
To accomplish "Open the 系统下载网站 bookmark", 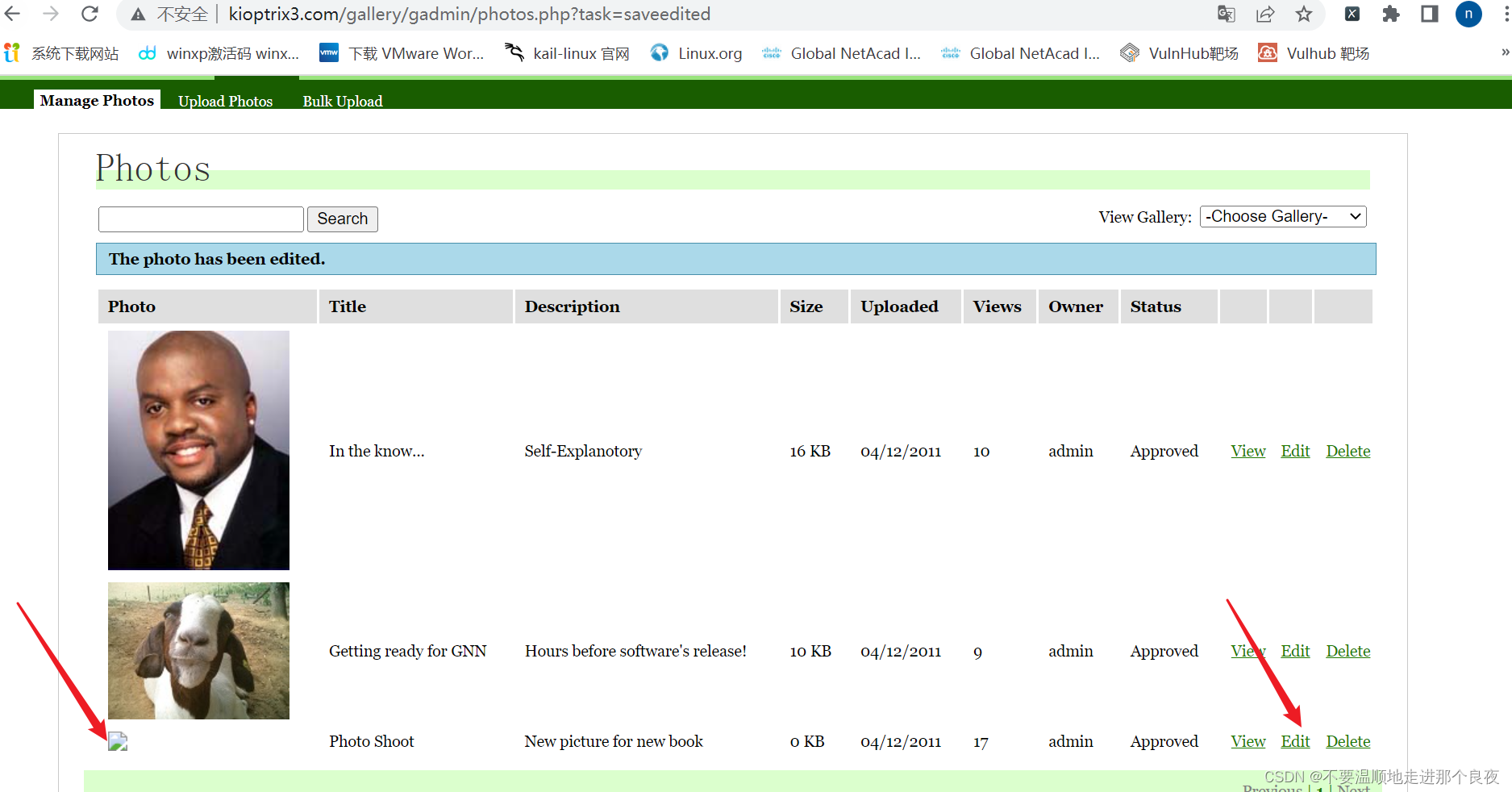I will 62,53.
